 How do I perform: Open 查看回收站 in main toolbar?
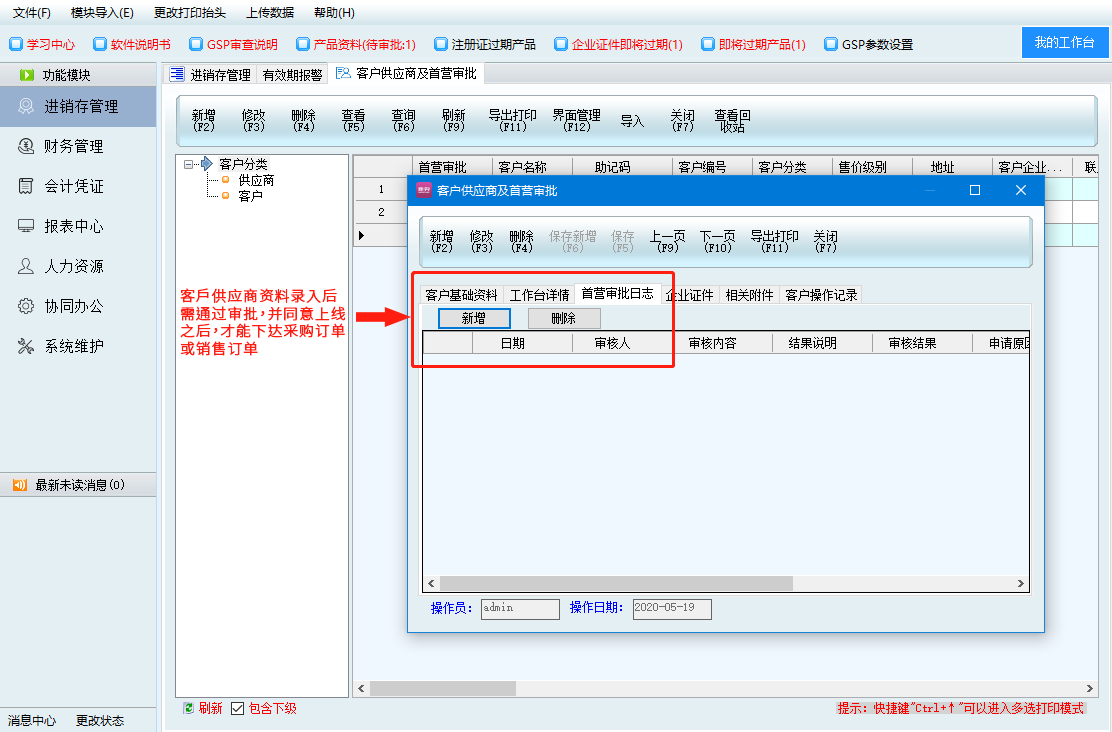pos(732,121)
